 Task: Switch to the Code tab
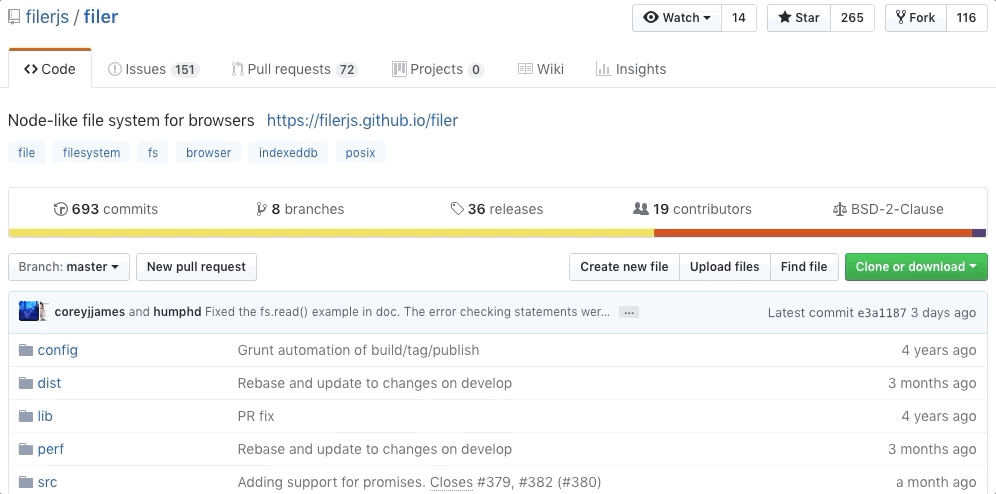50,69
